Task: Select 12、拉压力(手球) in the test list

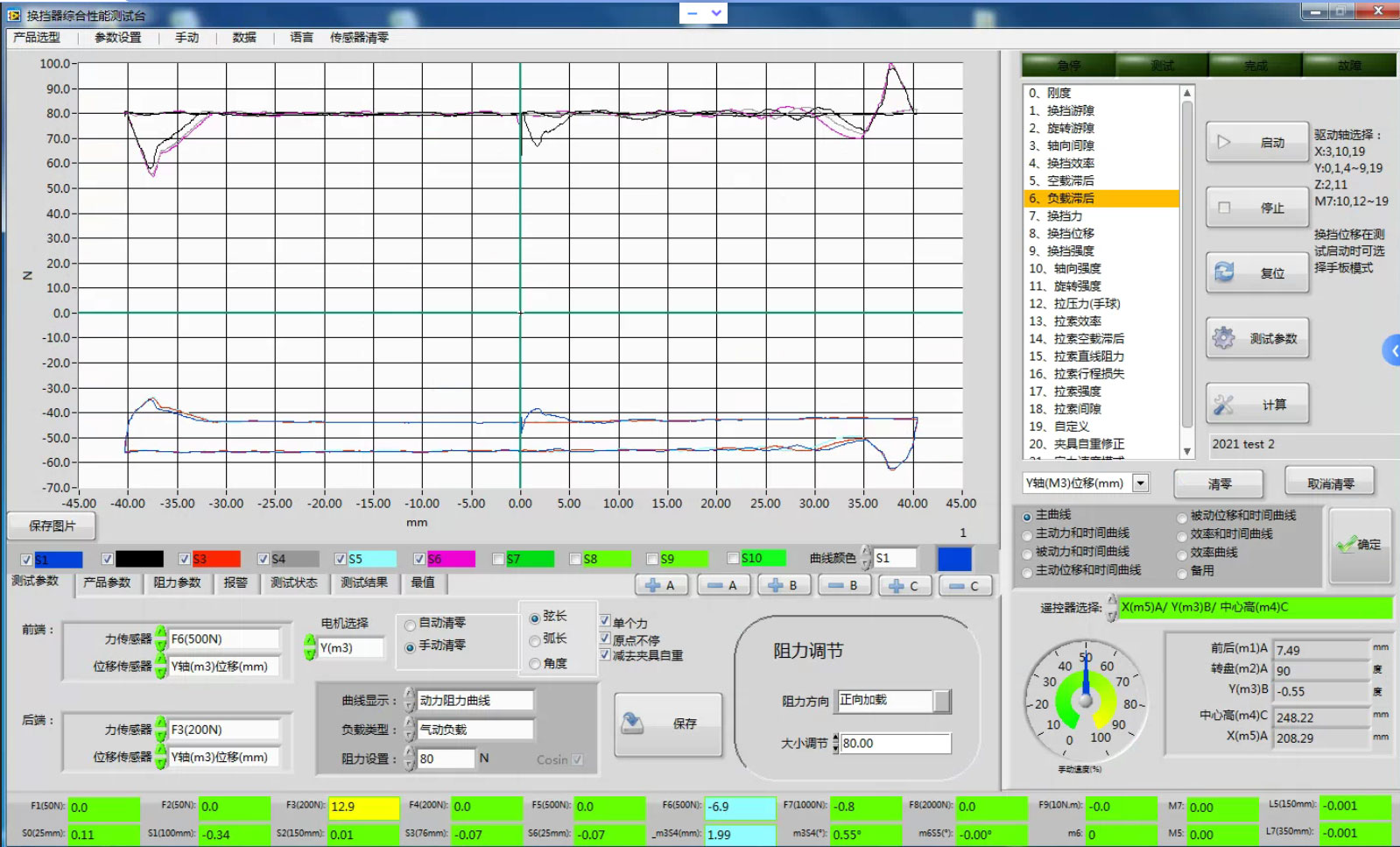Action: point(1102,303)
